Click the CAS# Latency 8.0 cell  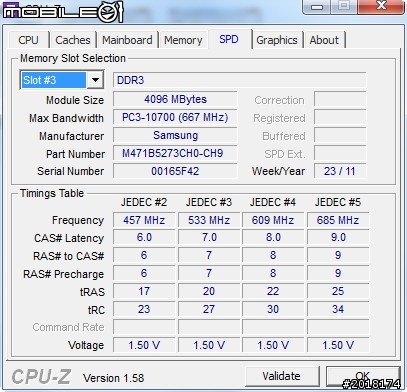coord(273,237)
